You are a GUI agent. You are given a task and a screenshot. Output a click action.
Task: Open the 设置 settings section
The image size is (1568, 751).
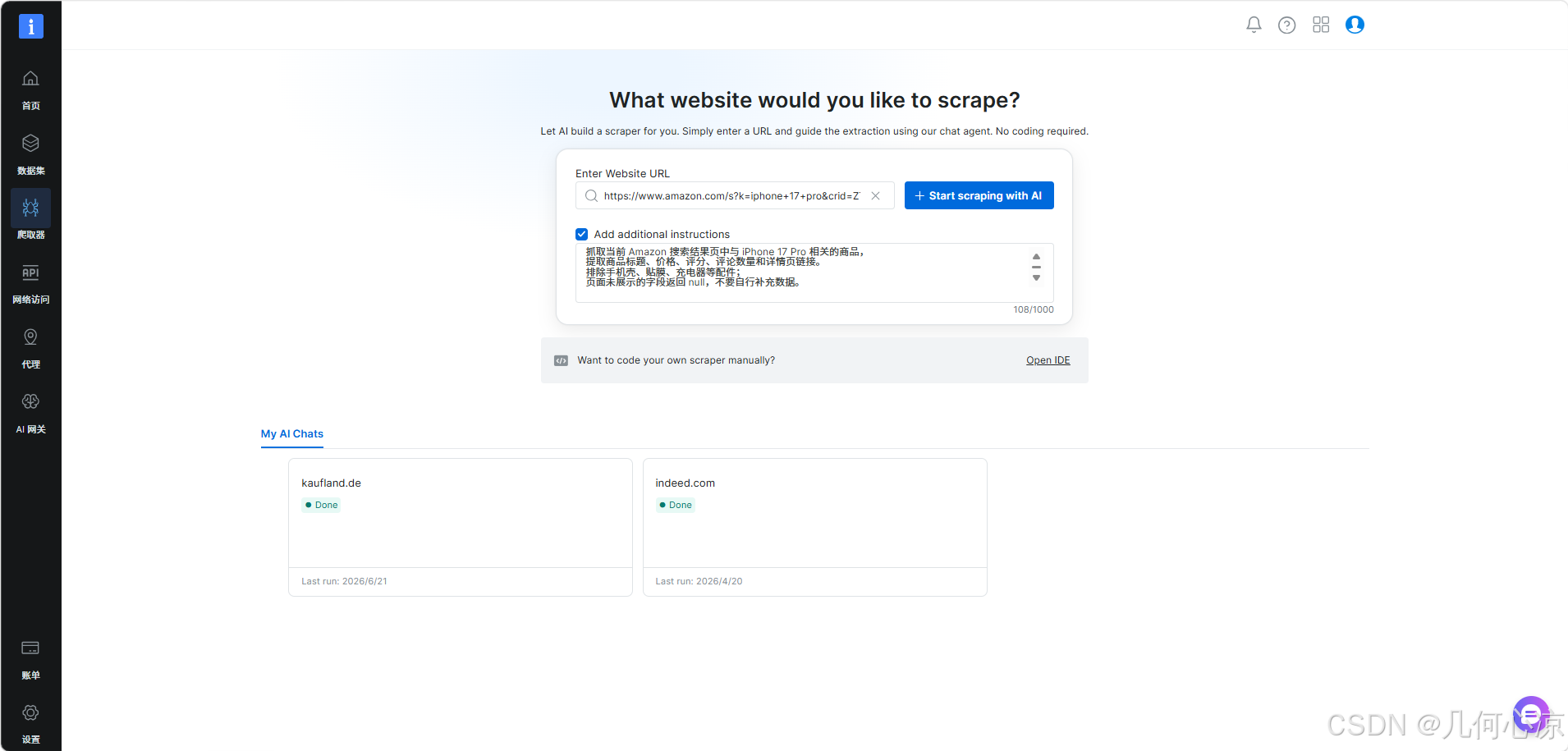[x=30, y=723]
